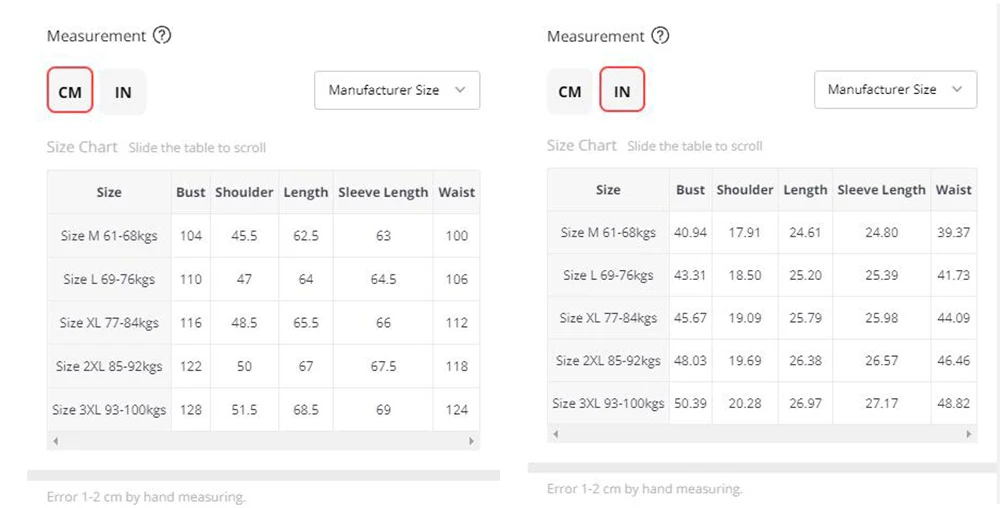
Task: Click the help icon beside left Measurement
Action: 162,36
